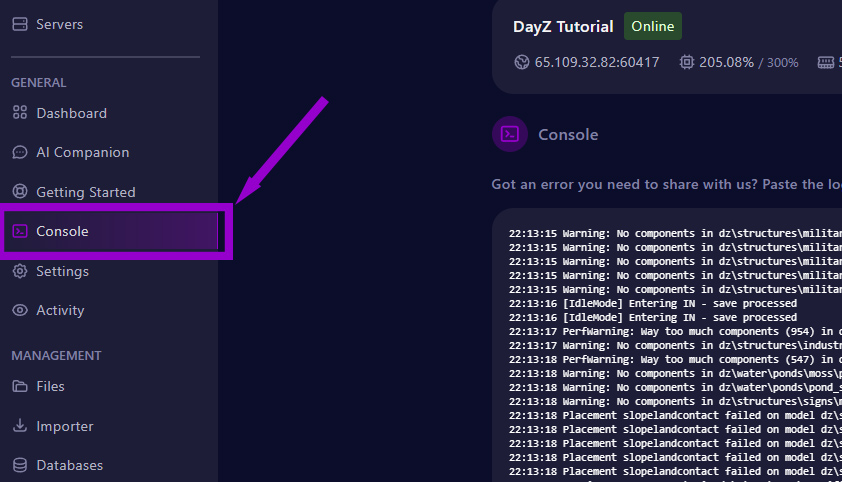Open the Importer page

[64, 426]
